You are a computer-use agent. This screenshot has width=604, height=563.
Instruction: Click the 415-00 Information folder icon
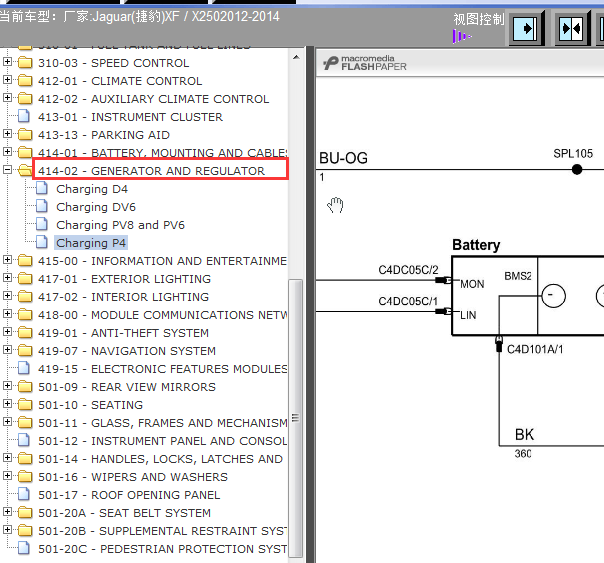point(25,261)
